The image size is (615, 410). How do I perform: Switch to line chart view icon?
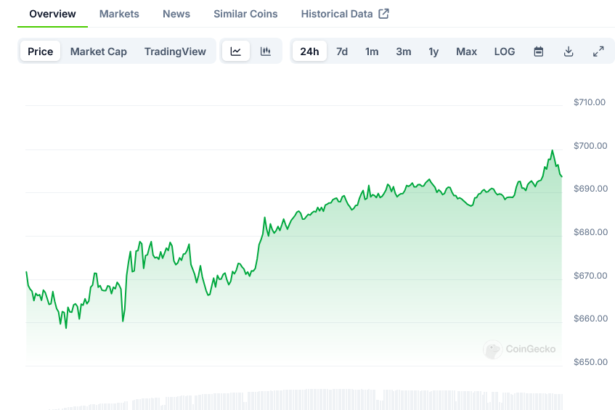coord(235,51)
